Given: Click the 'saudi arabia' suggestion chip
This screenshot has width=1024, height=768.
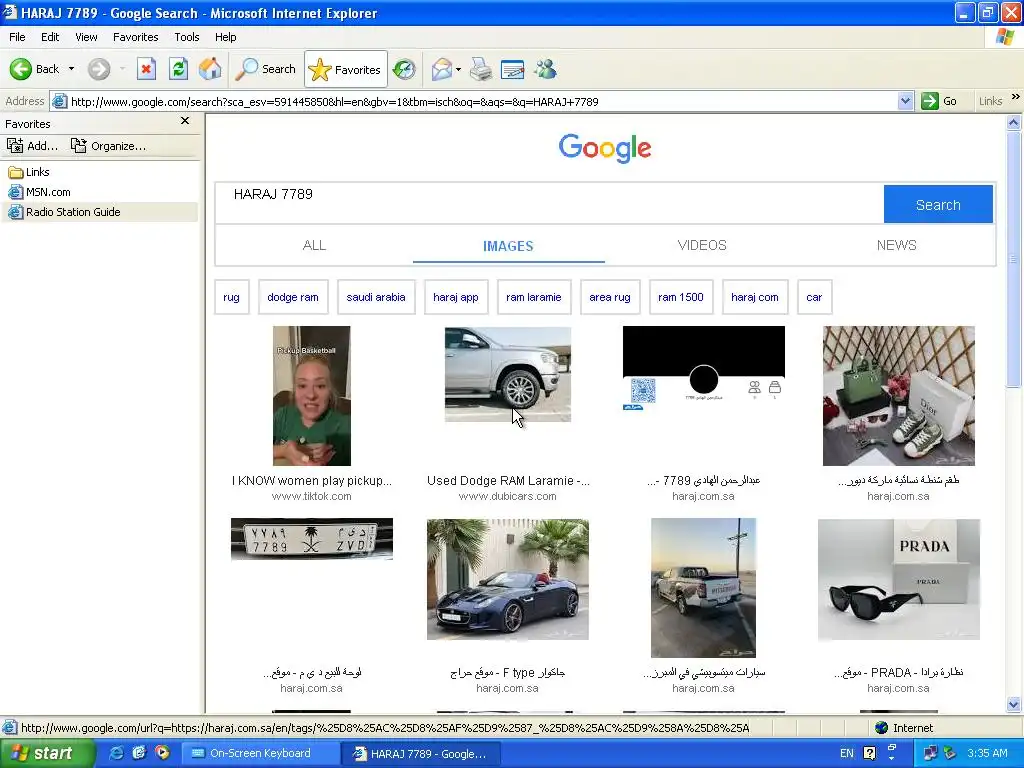Looking at the screenshot, I should tap(376, 297).
